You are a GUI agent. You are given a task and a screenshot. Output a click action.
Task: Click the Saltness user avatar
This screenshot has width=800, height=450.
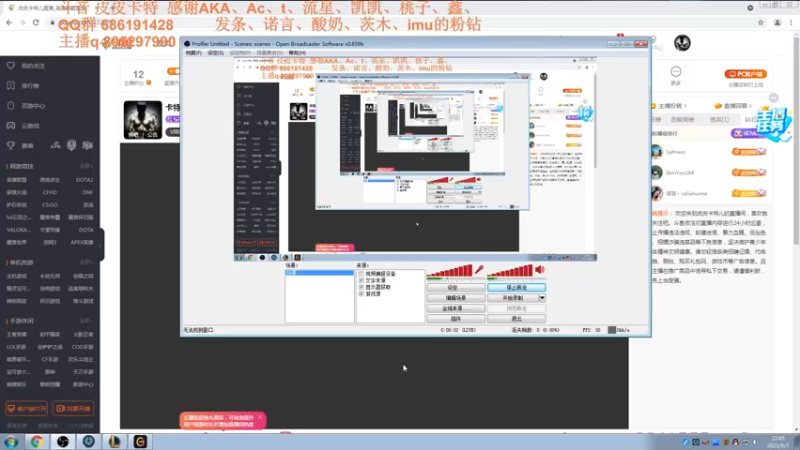[657, 152]
